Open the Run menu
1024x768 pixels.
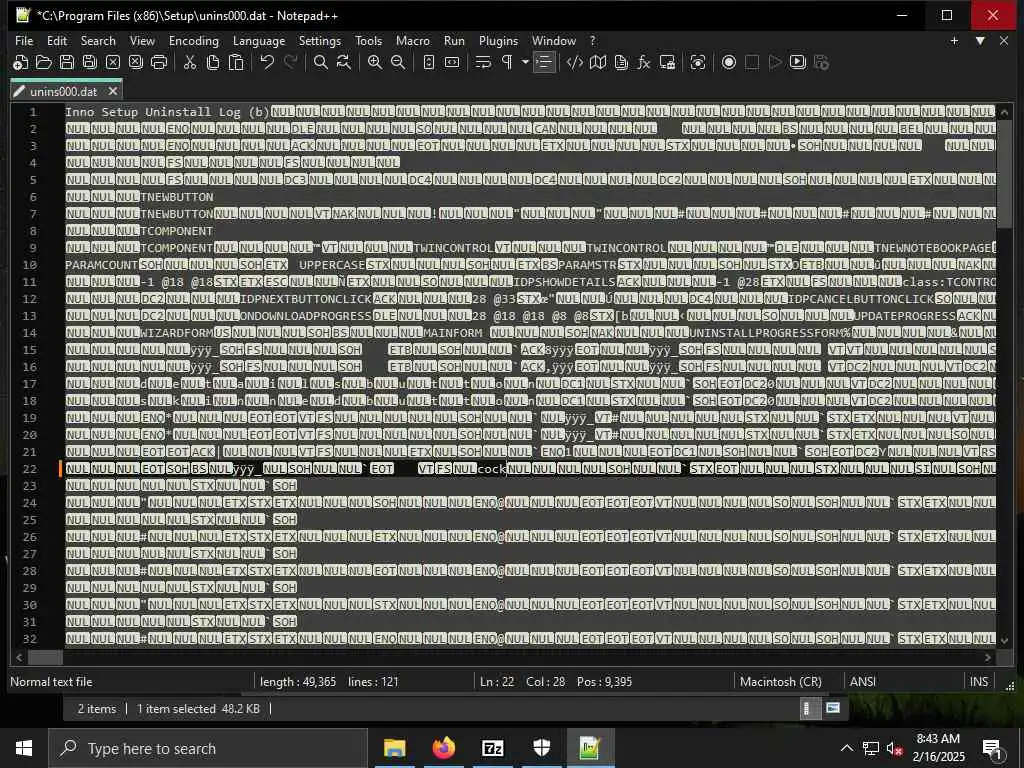point(455,40)
